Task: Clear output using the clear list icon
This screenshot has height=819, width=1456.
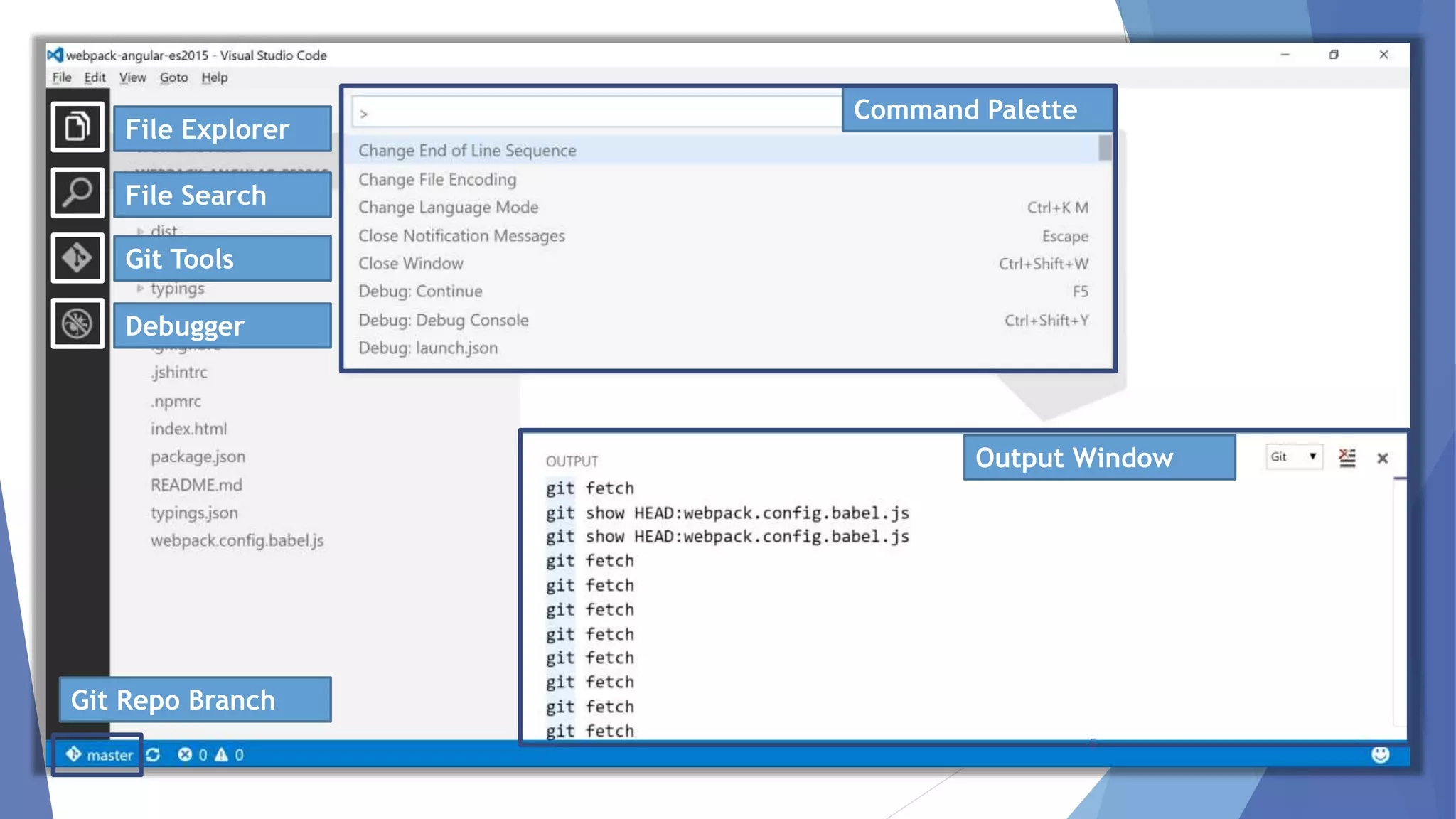Action: (1347, 458)
